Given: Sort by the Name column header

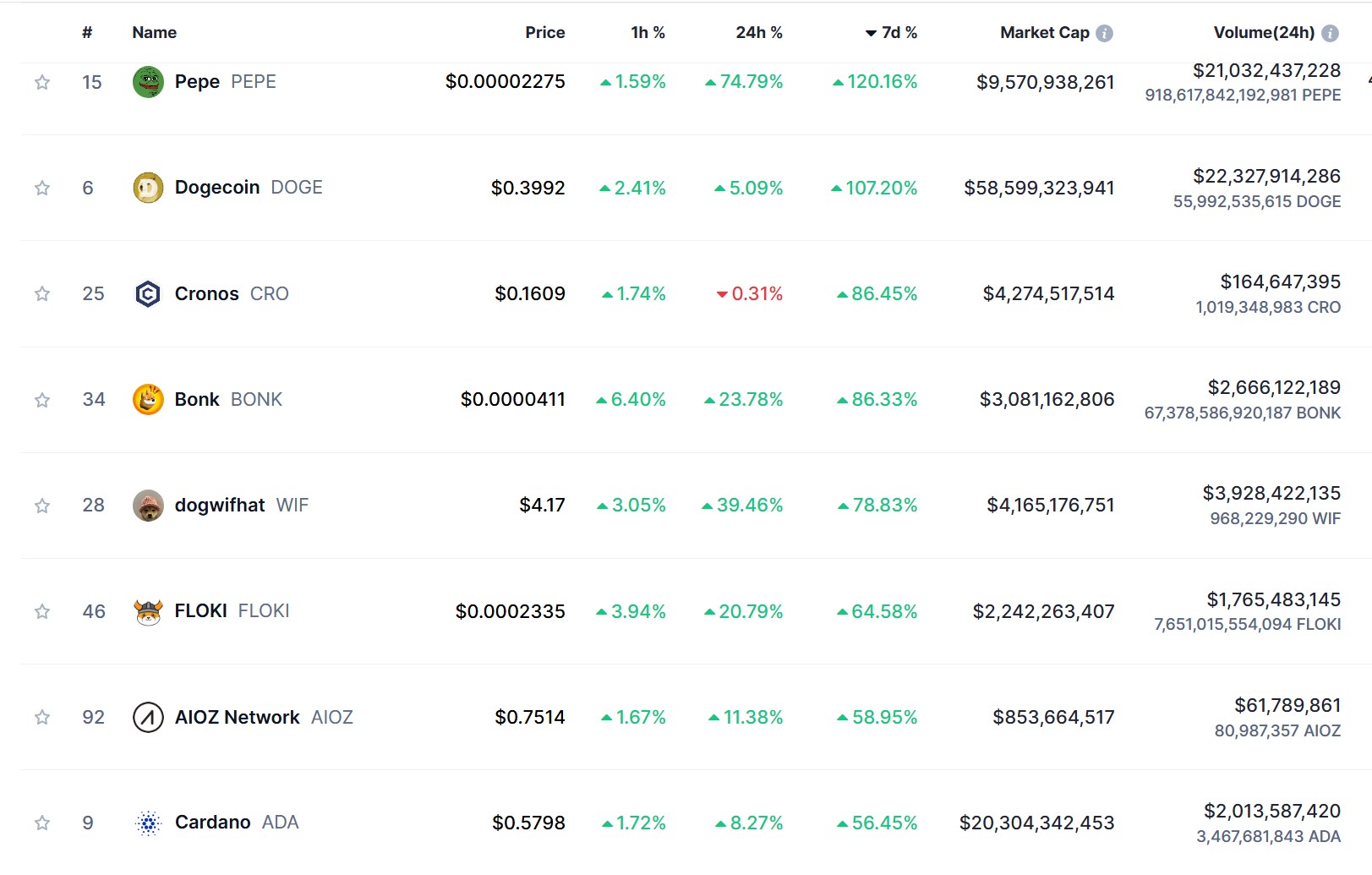Looking at the screenshot, I should click(154, 32).
